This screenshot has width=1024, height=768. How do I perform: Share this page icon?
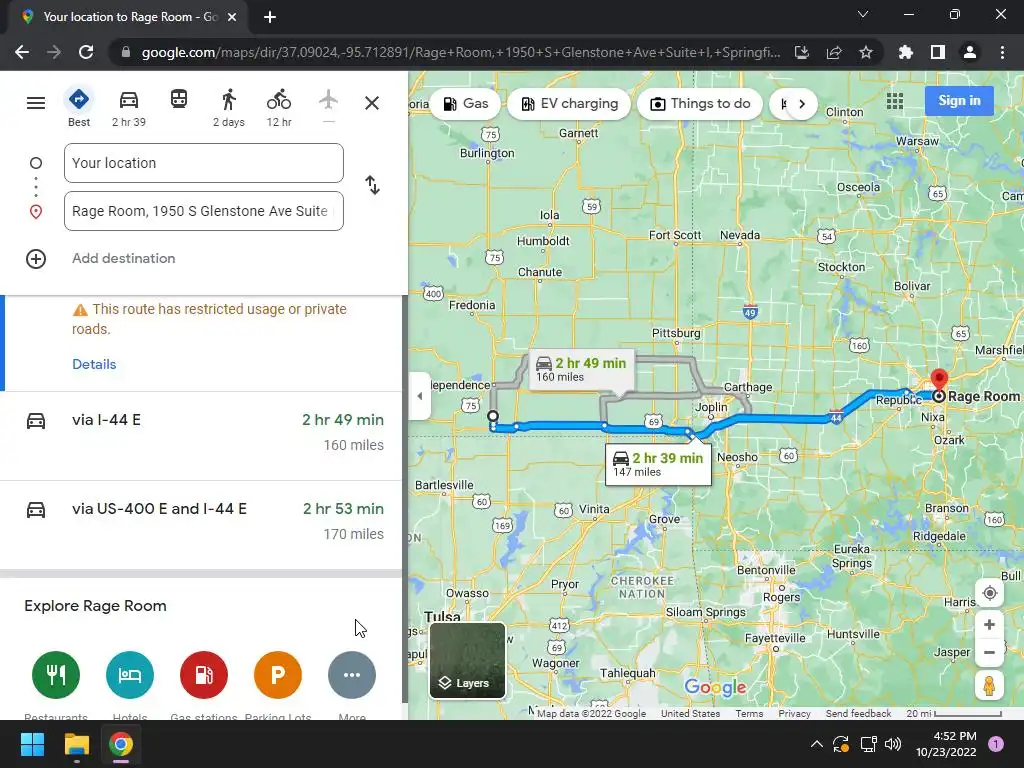834,52
